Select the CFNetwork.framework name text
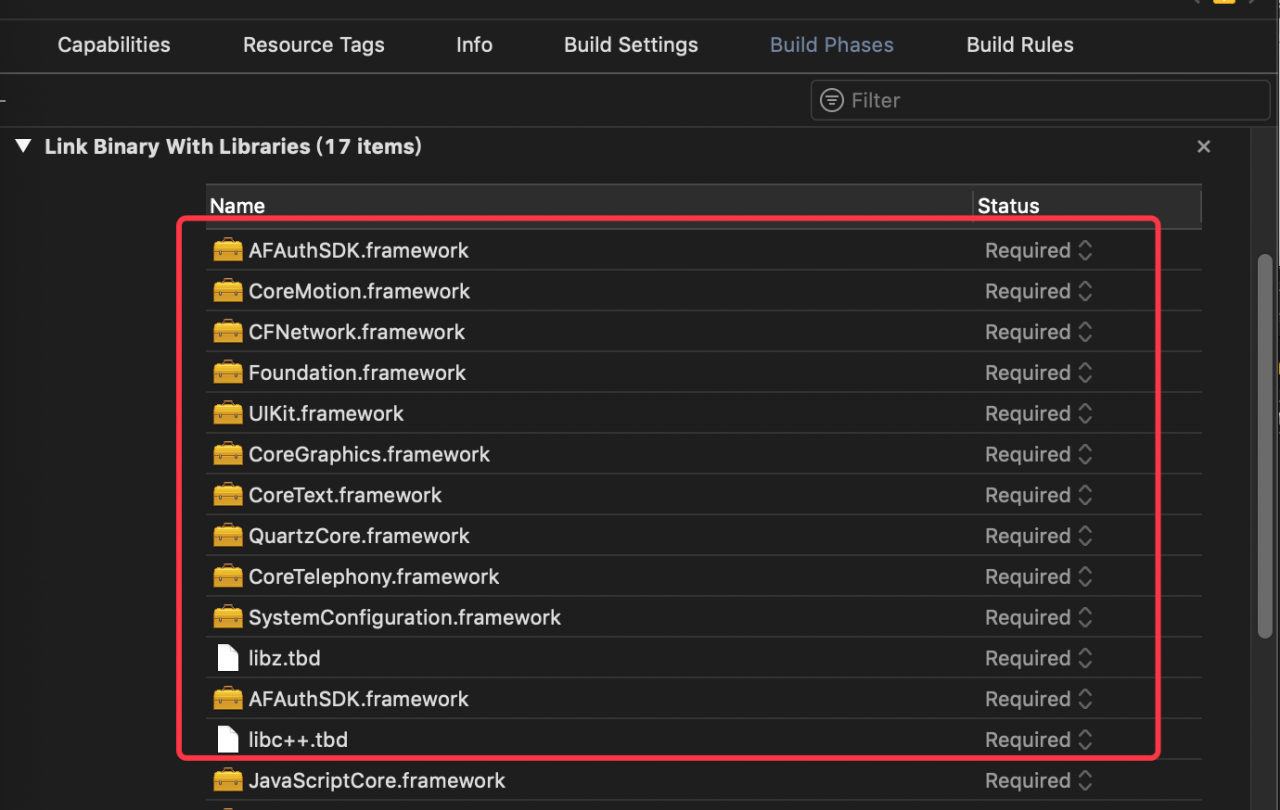 [x=357, y=332]
